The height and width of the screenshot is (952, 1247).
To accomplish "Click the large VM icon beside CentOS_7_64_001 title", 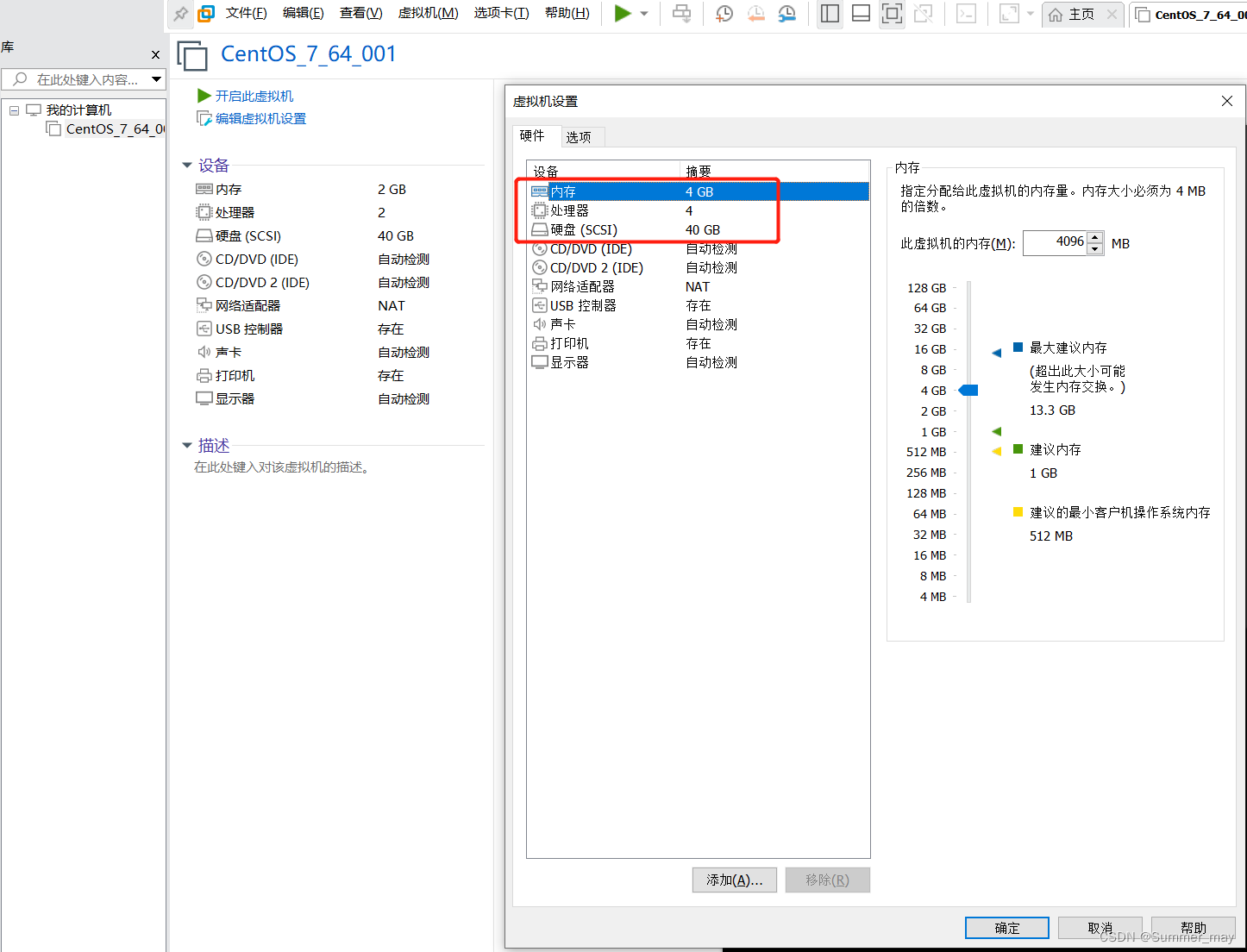I will pos(192,55).
